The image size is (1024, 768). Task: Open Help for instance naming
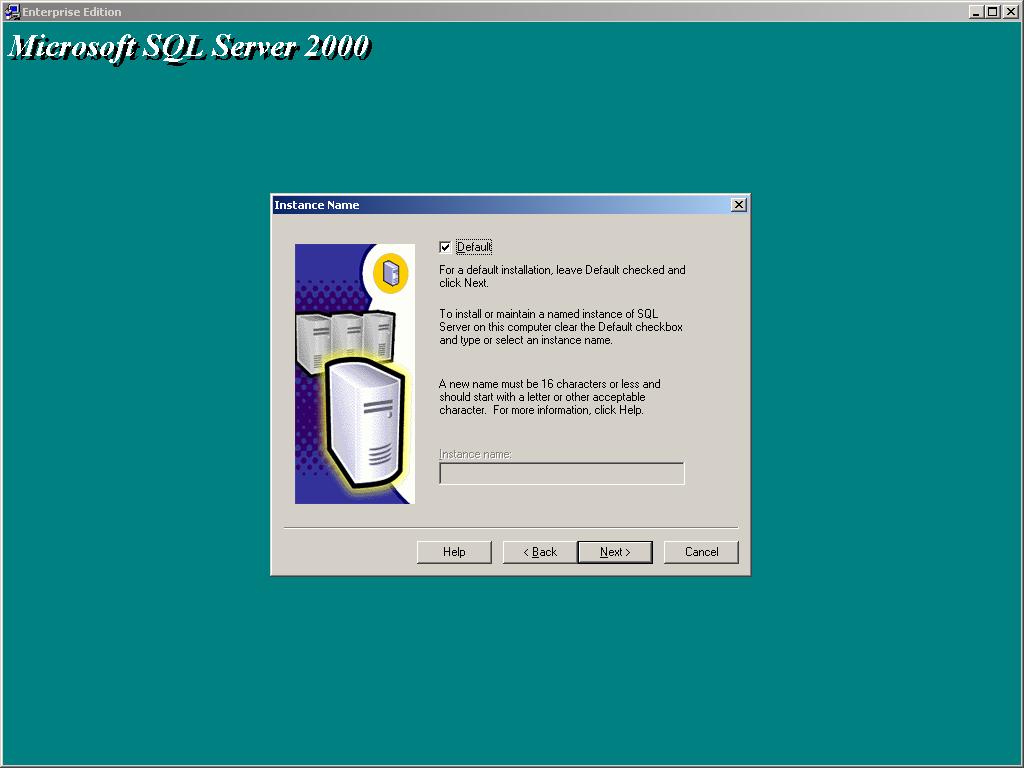coord(454,552)
